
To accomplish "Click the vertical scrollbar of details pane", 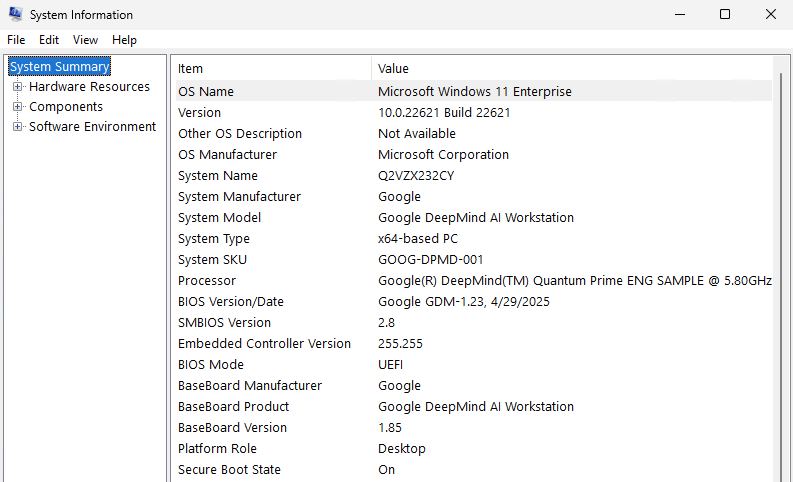I will pos(781,273).
